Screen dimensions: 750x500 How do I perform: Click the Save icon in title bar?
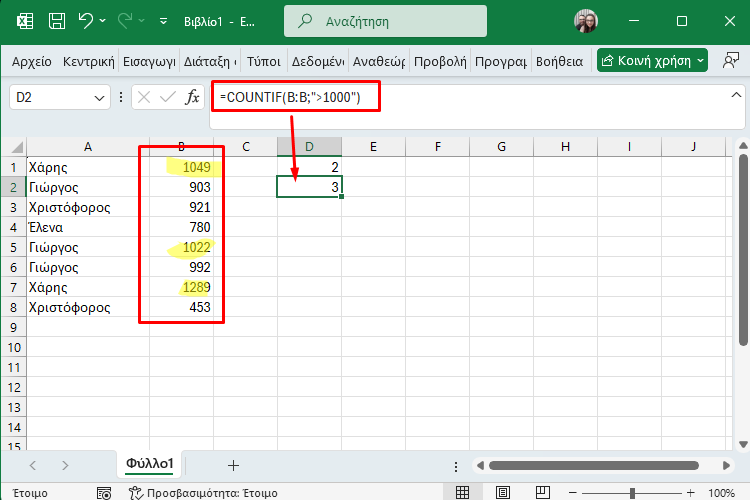tap(57, 21)
